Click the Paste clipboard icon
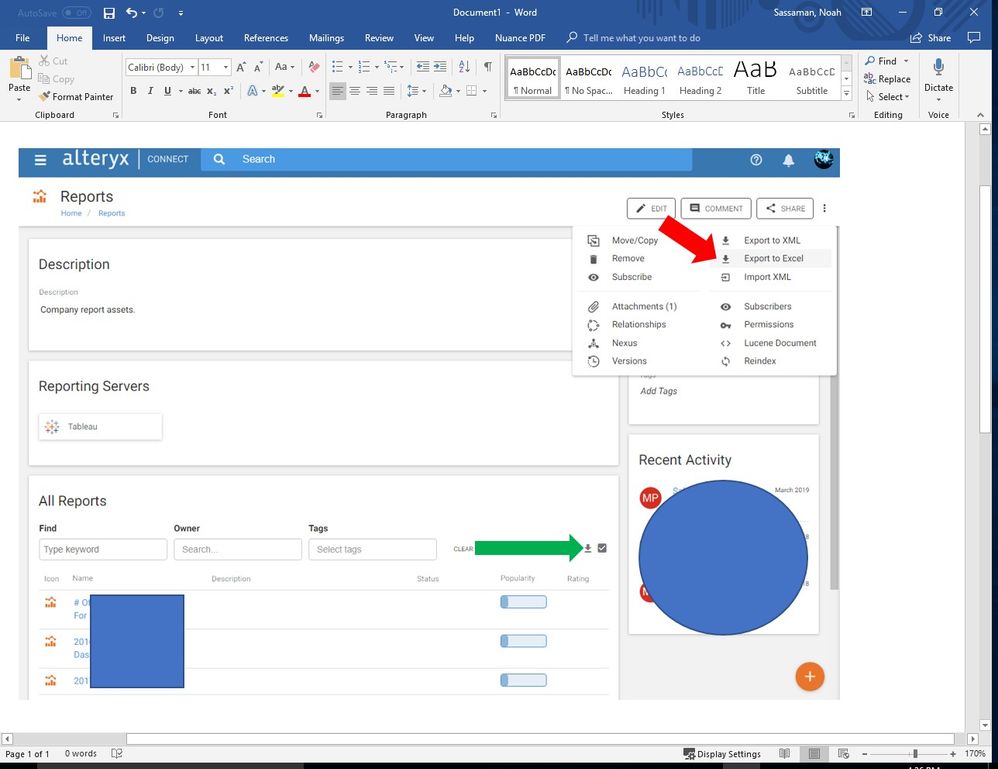Screen dimensions: 998x769 click(19, 68)
